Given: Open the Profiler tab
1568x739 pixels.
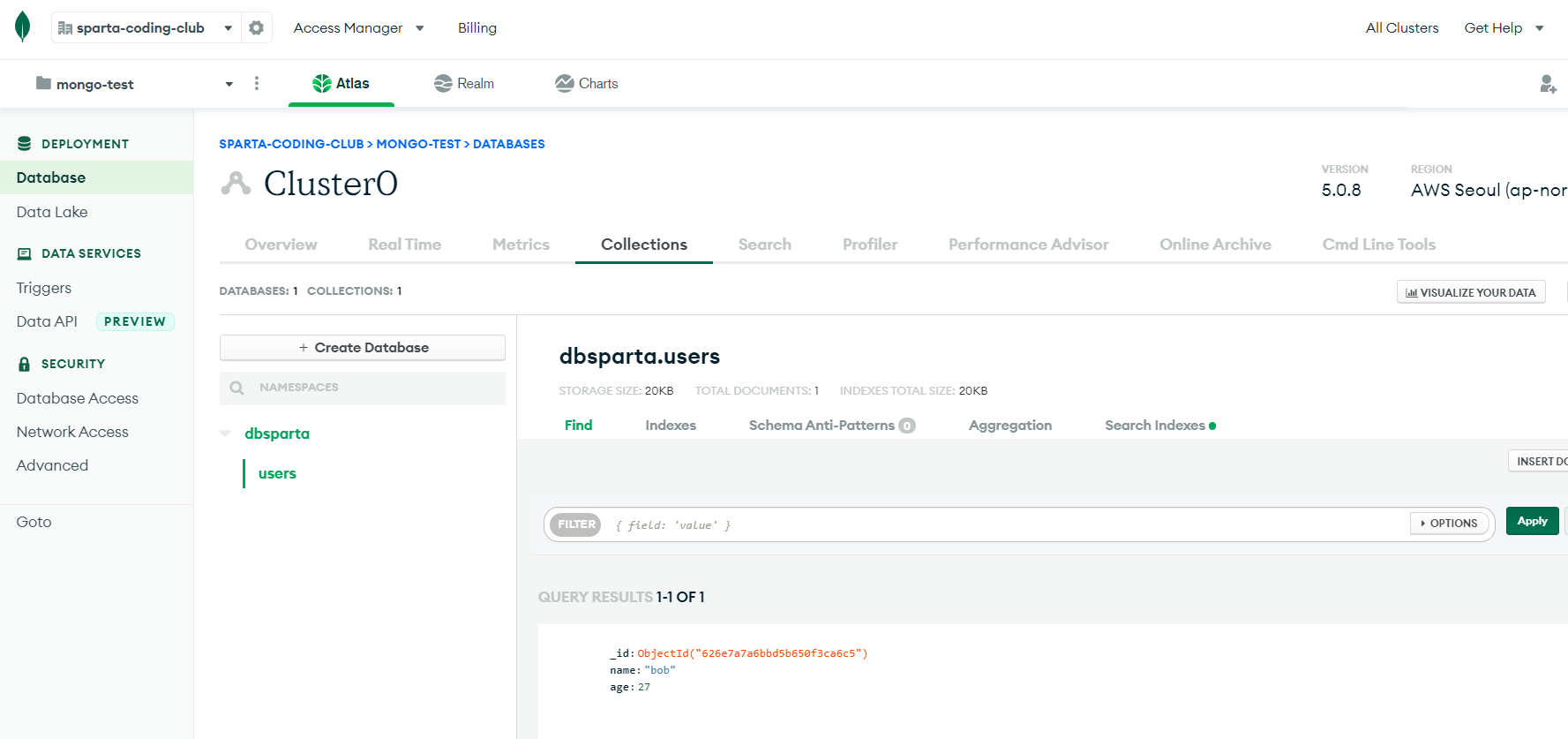Looking at the screenshot, I should (870, 245).
